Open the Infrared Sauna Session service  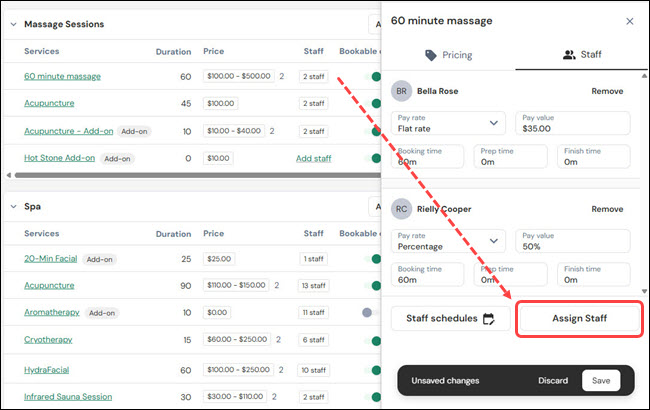point(68,397)
